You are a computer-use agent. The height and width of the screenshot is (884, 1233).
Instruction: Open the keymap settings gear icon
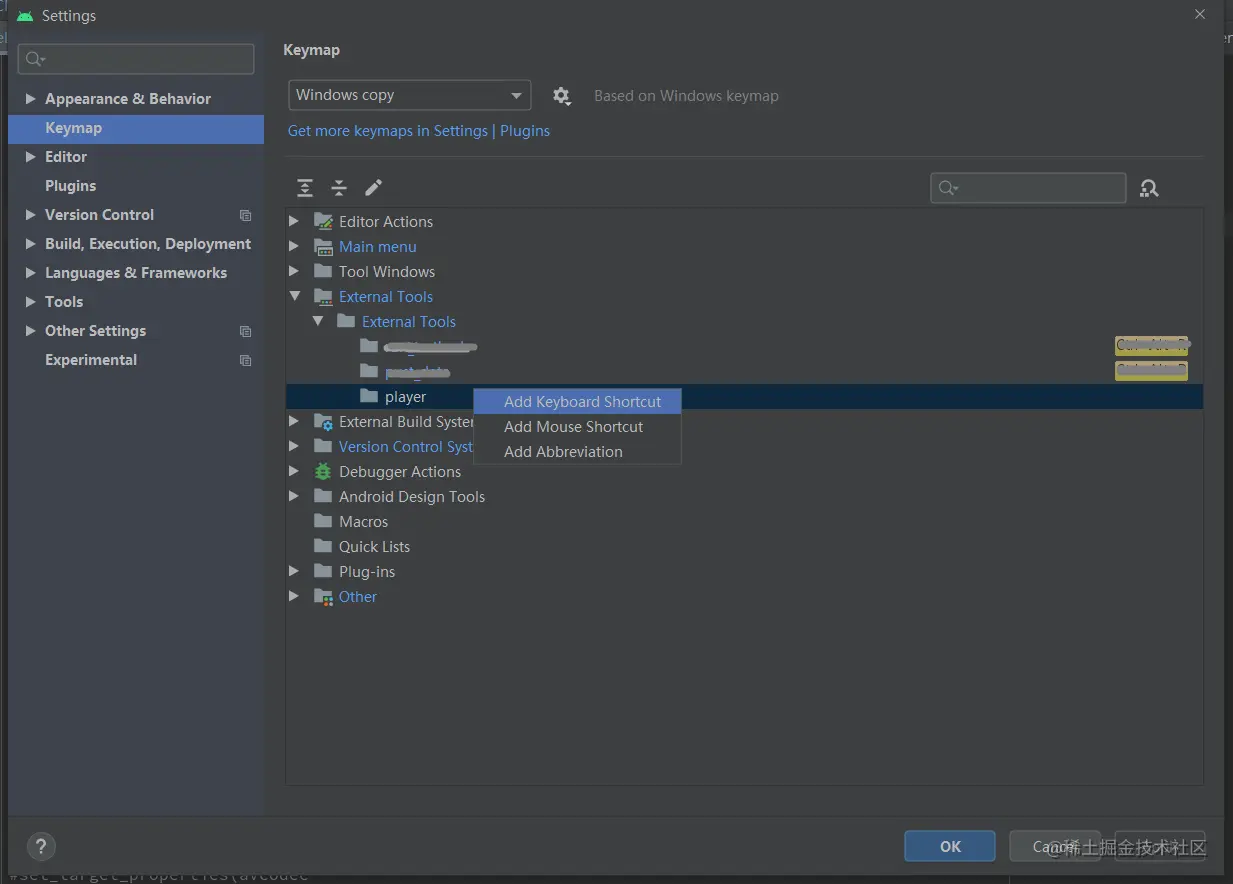[561, 95]
